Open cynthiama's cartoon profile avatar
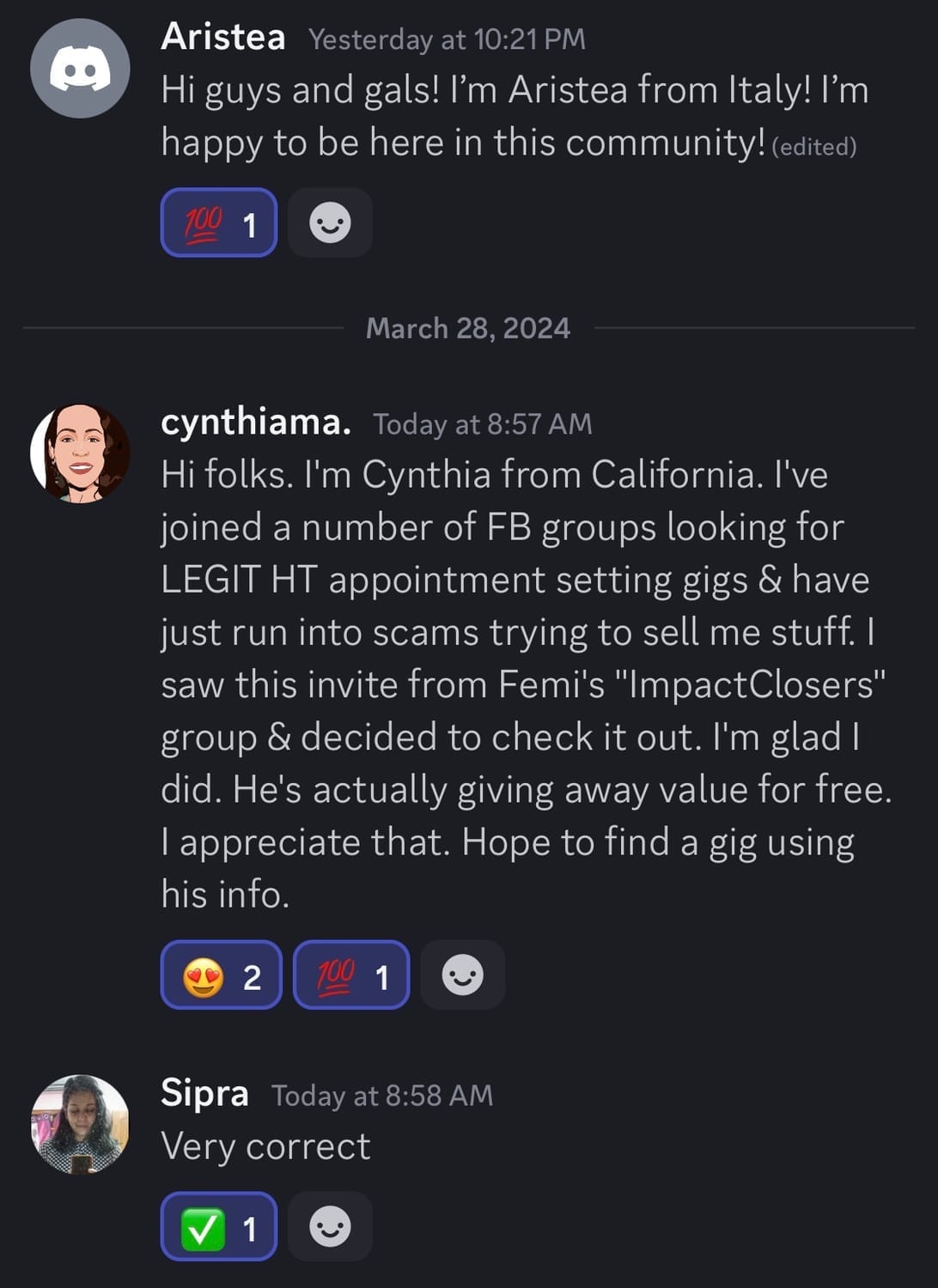The width and height of the screenshot is (938, 1288). click(80, 453)
